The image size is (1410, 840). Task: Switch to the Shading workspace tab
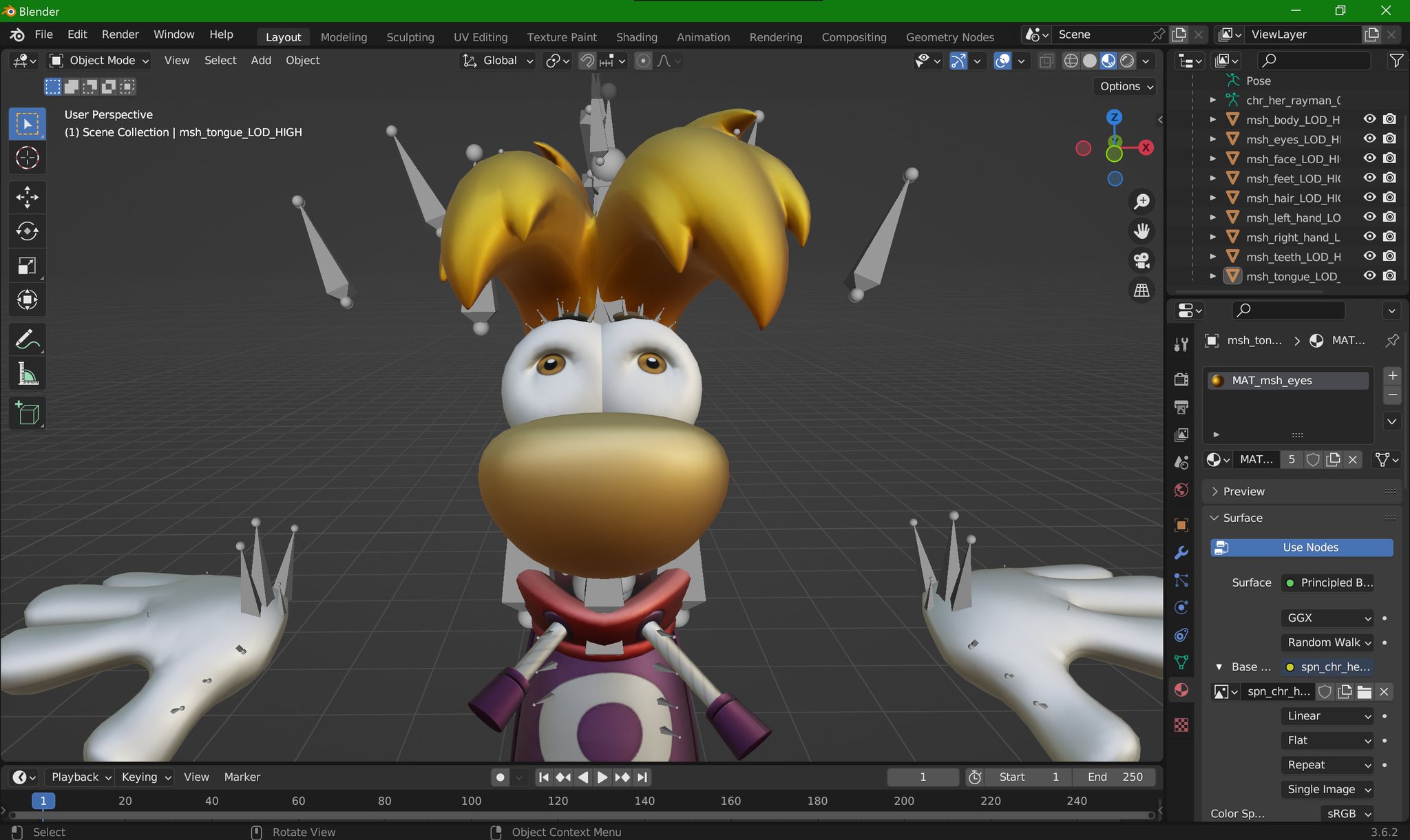pyautogui.click(x=636, y=37)
